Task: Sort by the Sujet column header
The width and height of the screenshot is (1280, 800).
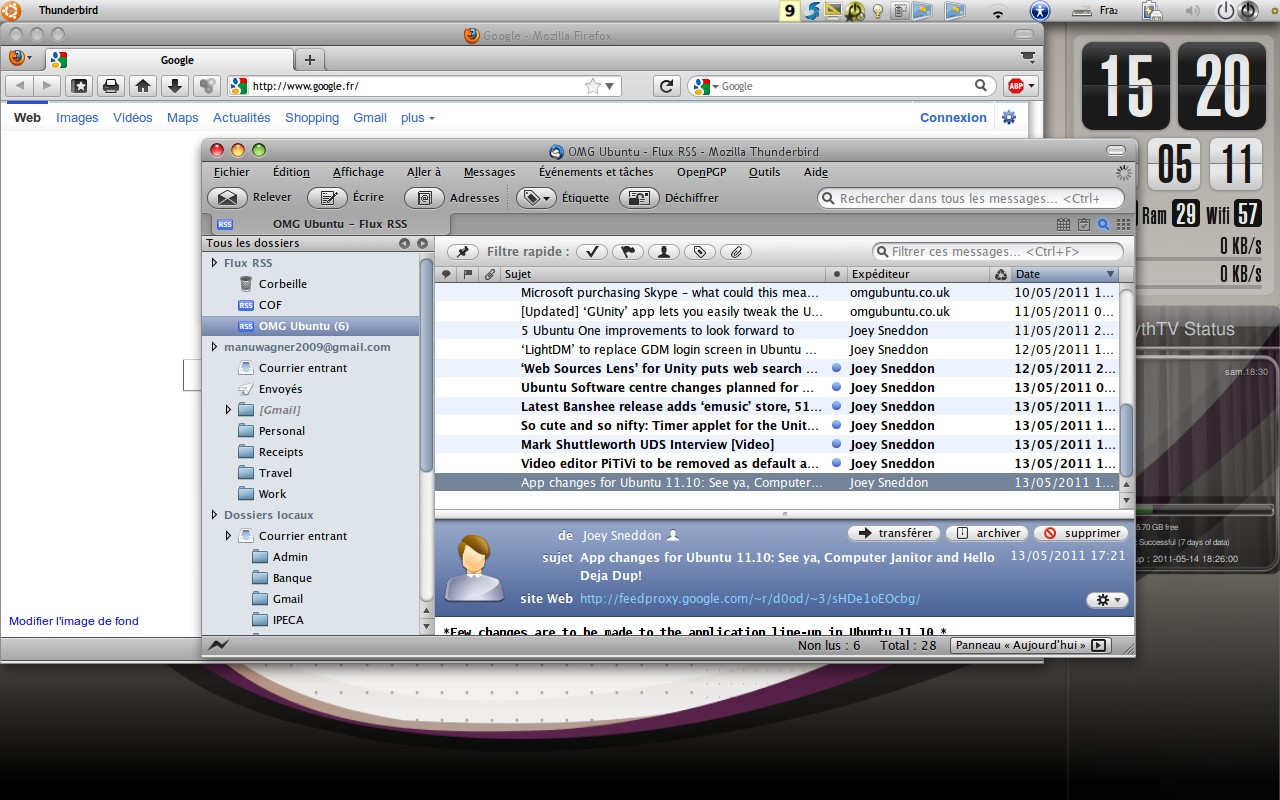Action: click(663, 274)
